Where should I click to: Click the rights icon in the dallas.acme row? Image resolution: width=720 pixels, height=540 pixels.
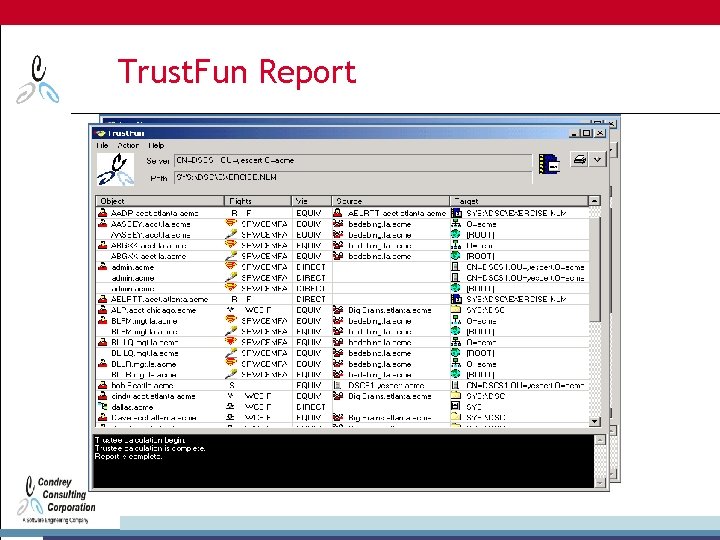pos(231,406)
